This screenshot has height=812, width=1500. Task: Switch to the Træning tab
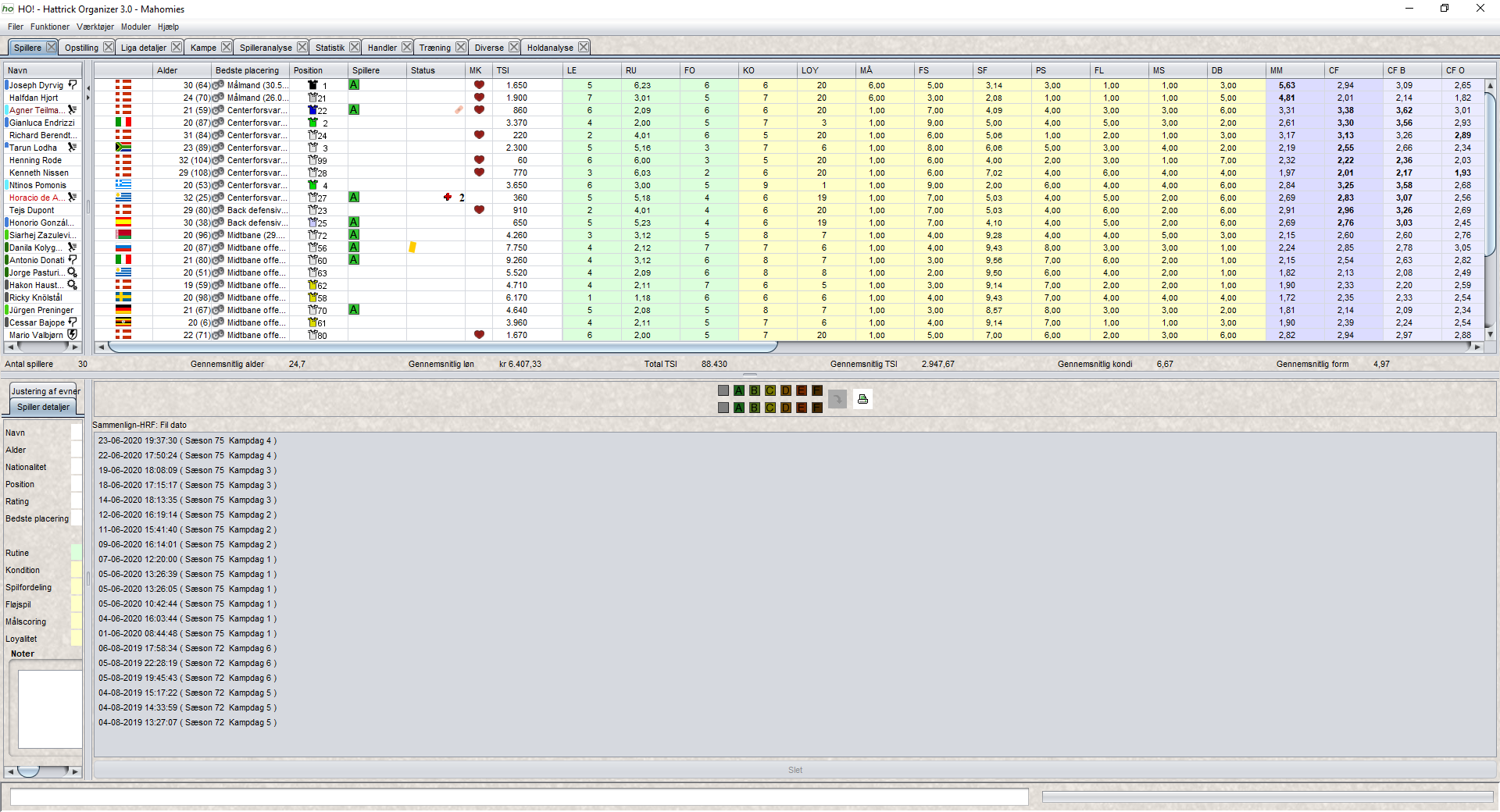[x=434, y=48]
